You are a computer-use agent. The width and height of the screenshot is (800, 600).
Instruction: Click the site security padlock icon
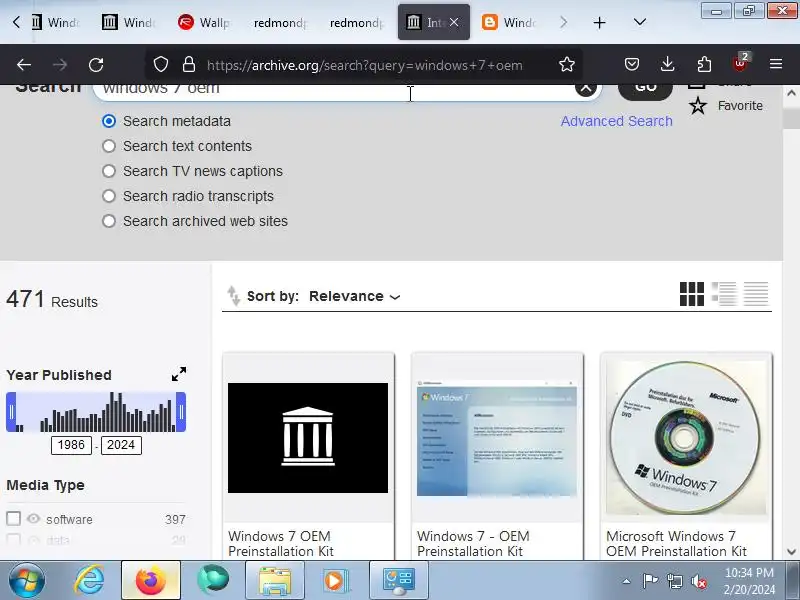click(189, 65)
